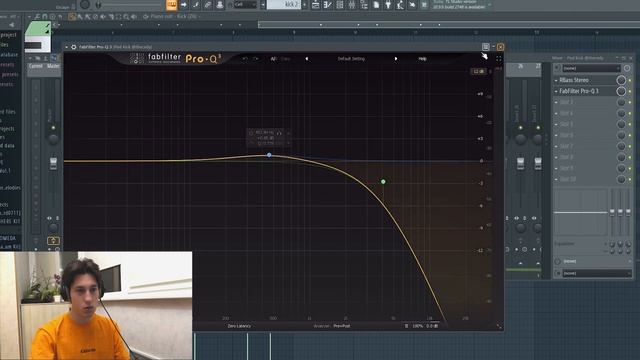Image resolution: width=640 pixels, height=360 pixels.
Task: Click the main volume knob at top
Action: click(84, 5)
